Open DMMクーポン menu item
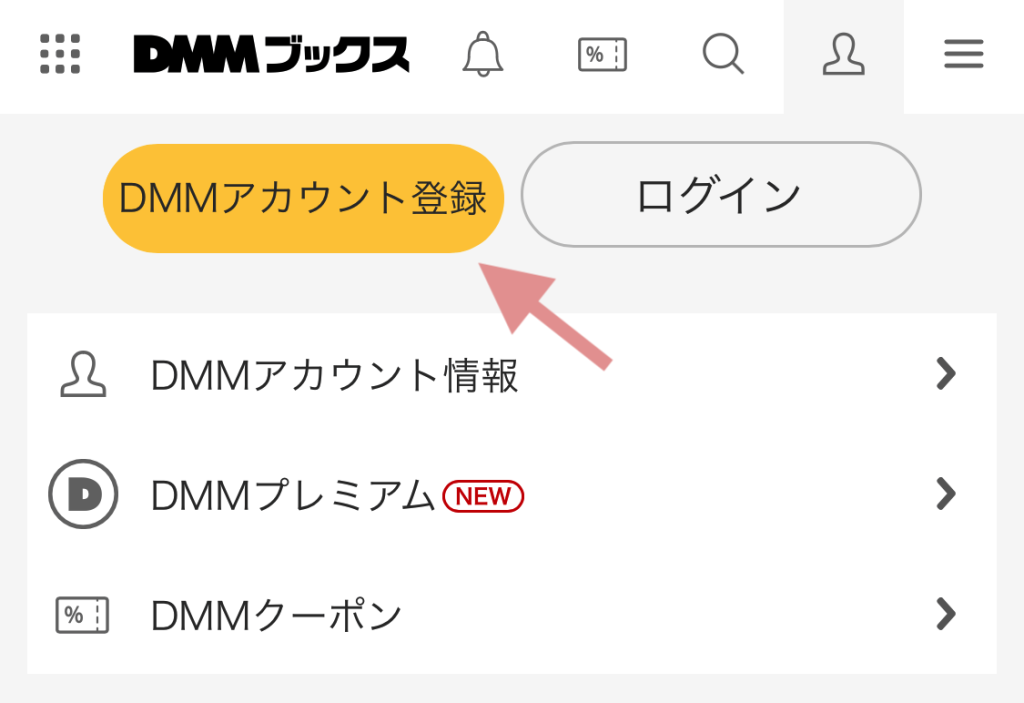1024x703 pixels. click(512, 614)
